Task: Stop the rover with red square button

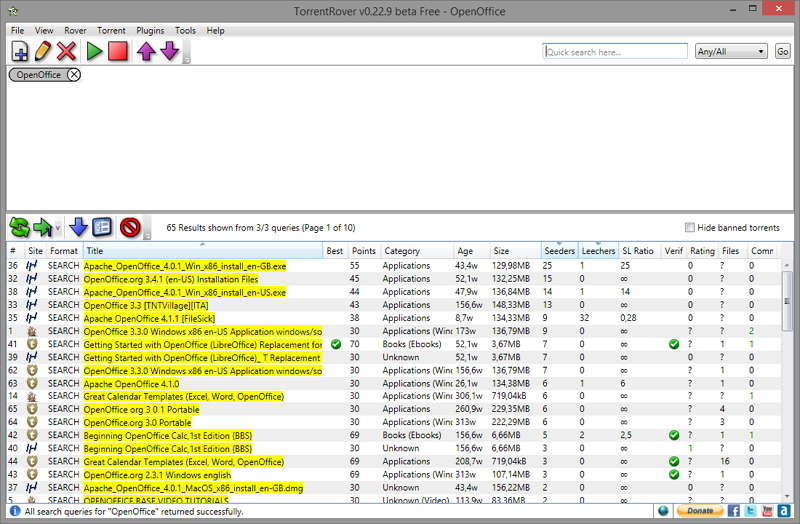Action: pos(118,52)
